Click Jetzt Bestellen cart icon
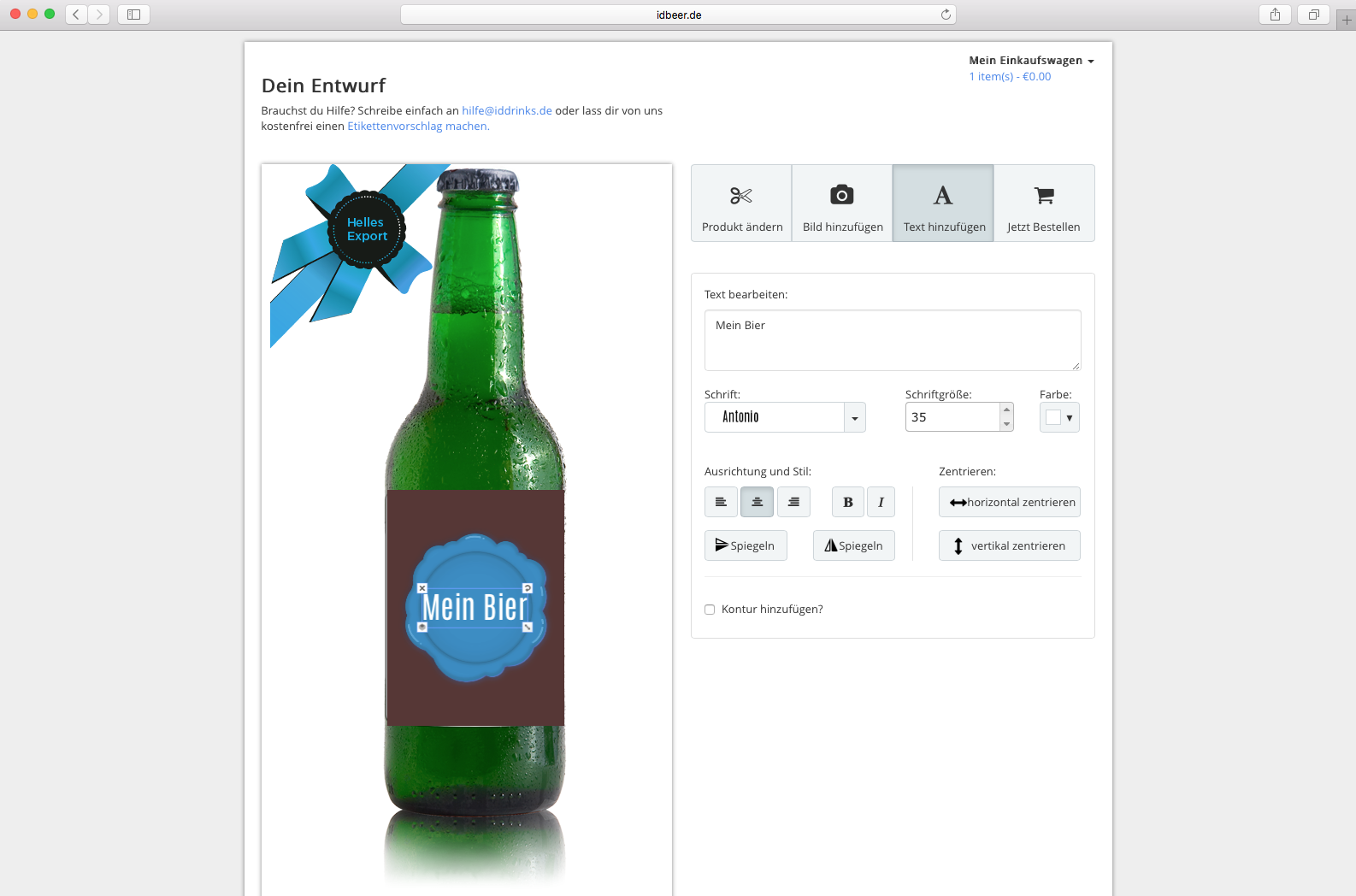The width and height of the screenshot is (1356, 896). (1044, 196)
